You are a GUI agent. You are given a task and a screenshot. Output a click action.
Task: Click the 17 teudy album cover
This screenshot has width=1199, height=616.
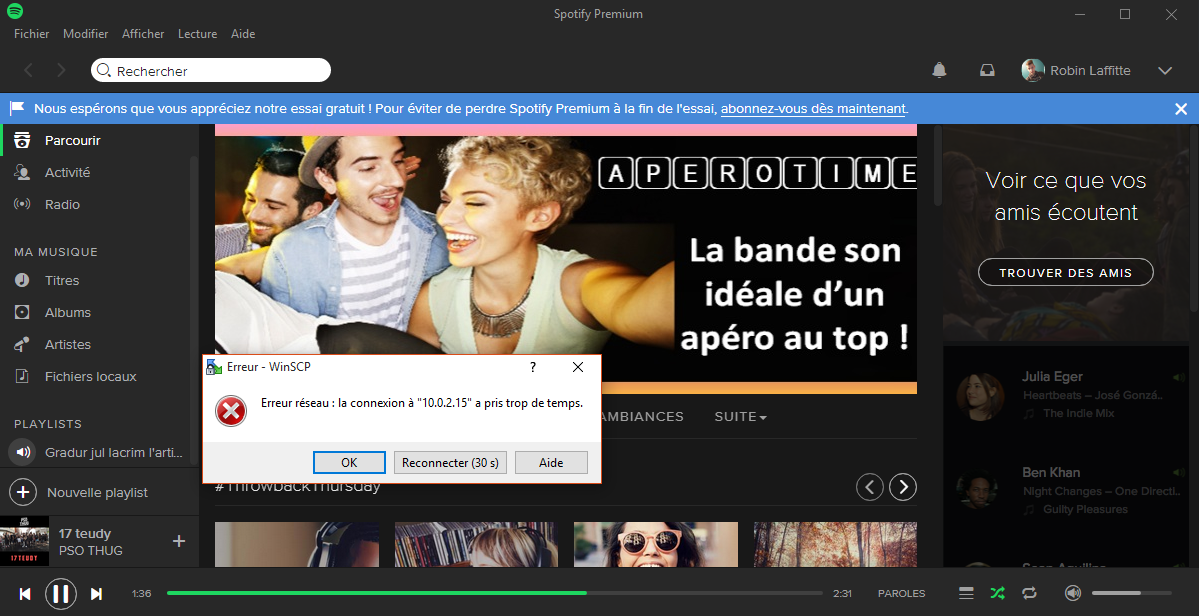tap(24, 541)
